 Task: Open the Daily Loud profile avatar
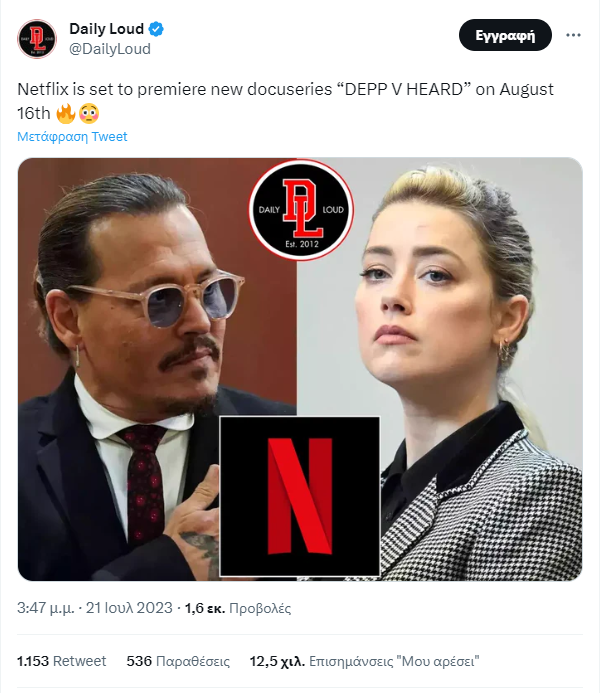click(36, 38)
